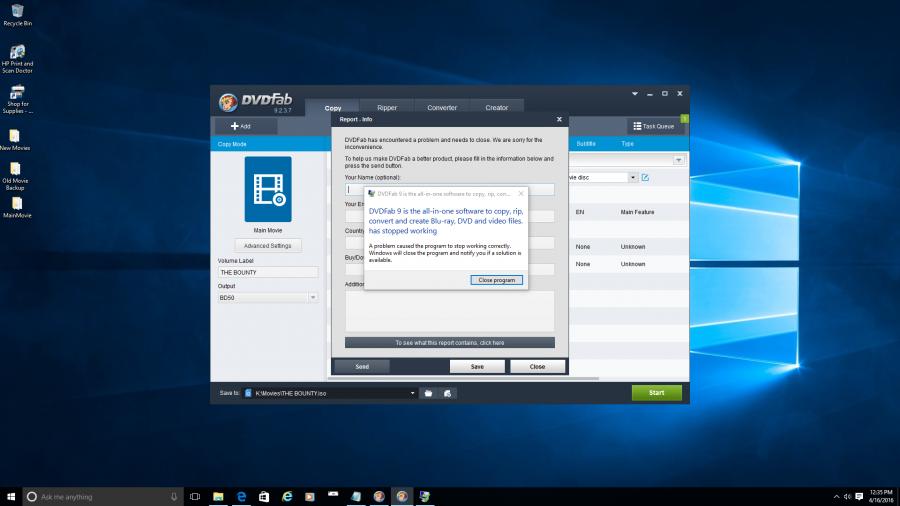Close the Report Info dialog with X
Image resolution: width=900 pixels, height=506 pixels.
[x=559, y=119]
